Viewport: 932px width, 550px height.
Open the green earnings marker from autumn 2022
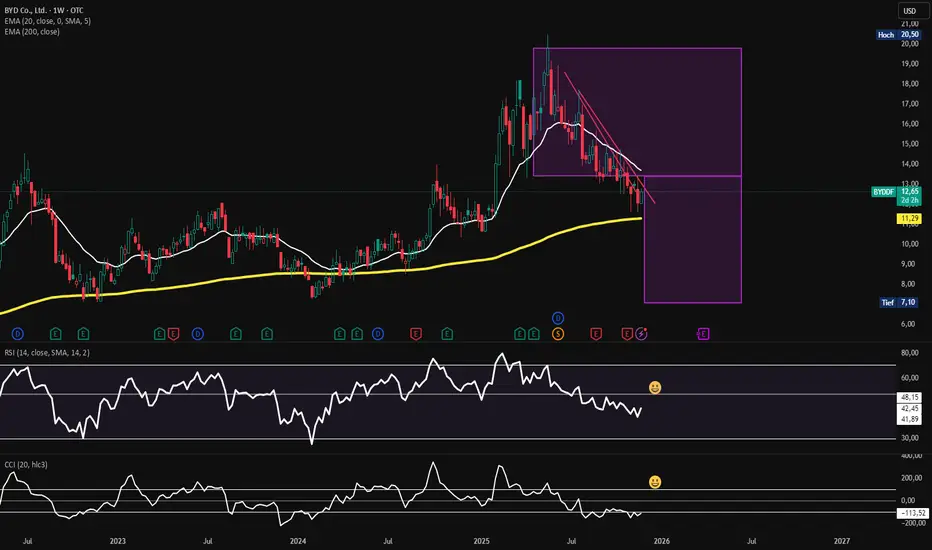coord(83,334)
